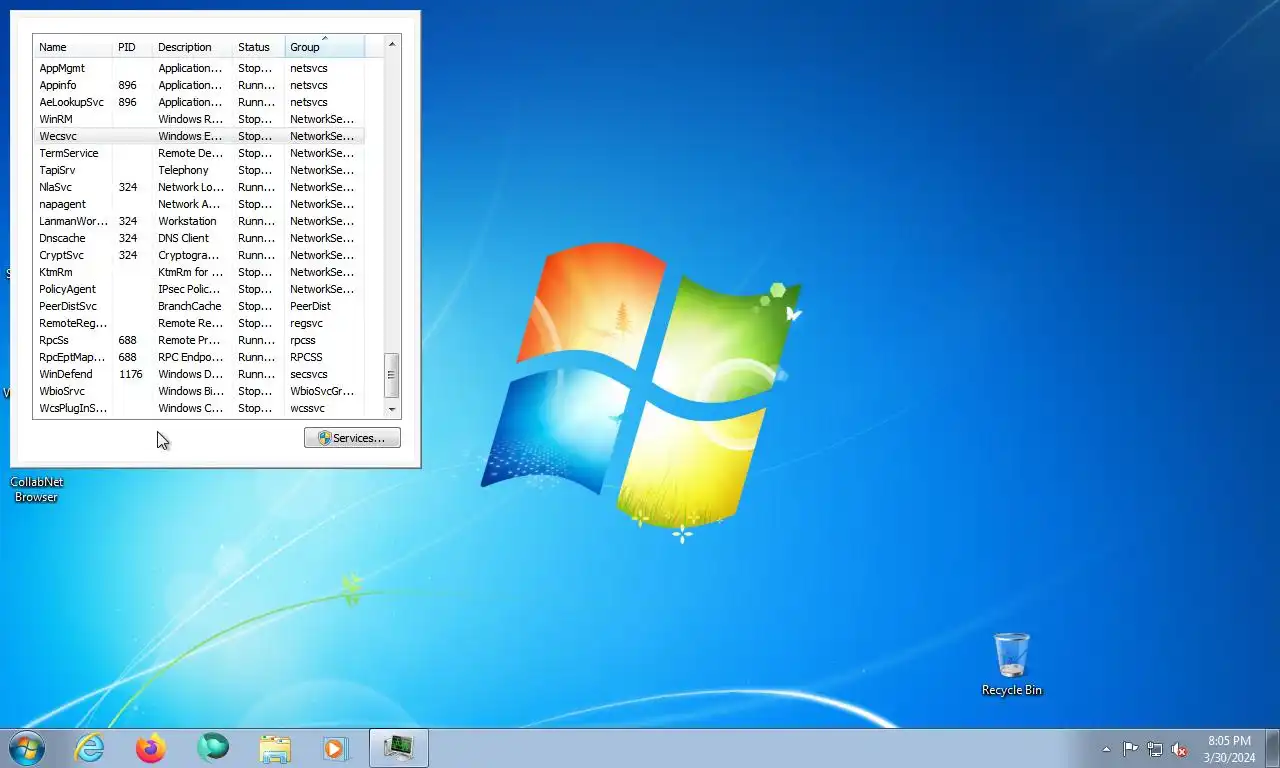
Task: Select the Appinfo service row
Action: (199, 85)
